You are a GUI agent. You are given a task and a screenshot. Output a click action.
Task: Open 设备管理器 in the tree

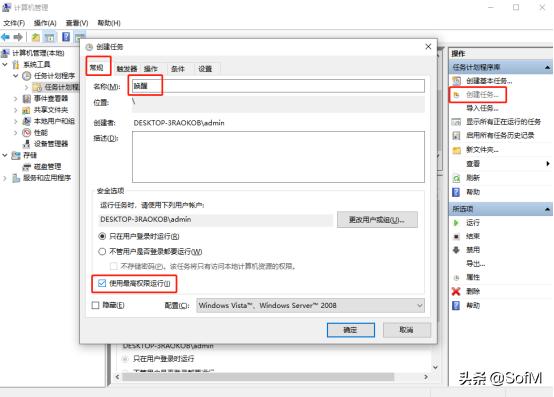[x=51, y=144]
